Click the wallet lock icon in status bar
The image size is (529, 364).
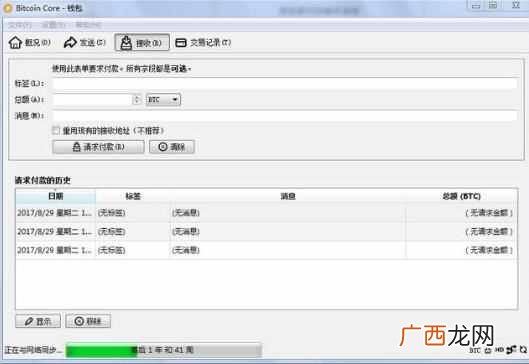point(488,350)
